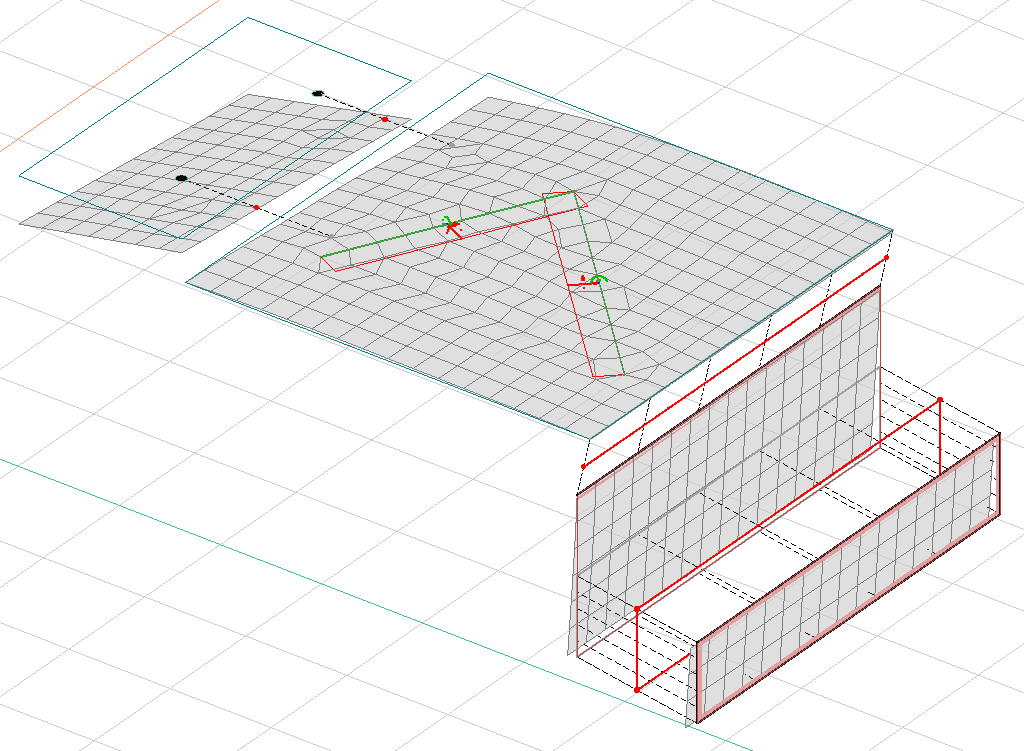The image size is (1024, 751).
Task: Click the green rotation hinge symbol
Action: (x=599, y=279)
